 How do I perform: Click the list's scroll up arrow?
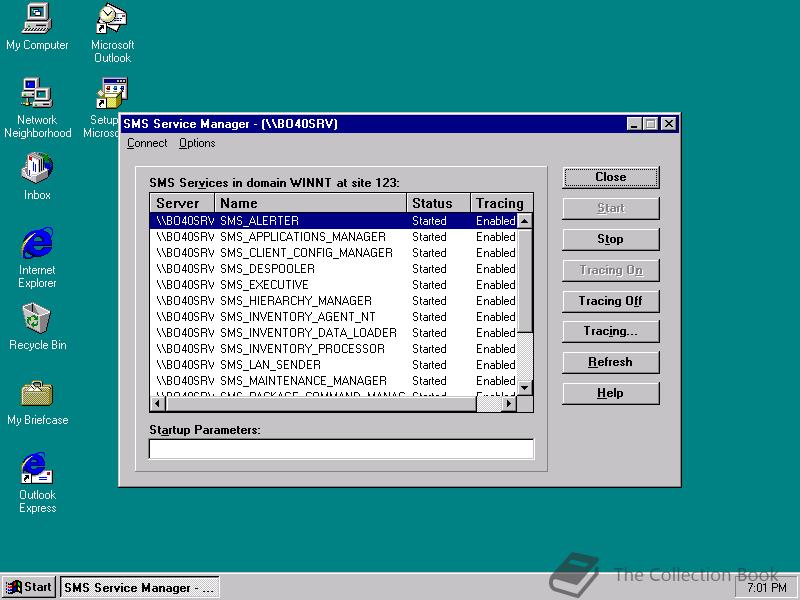pos(525,221)
